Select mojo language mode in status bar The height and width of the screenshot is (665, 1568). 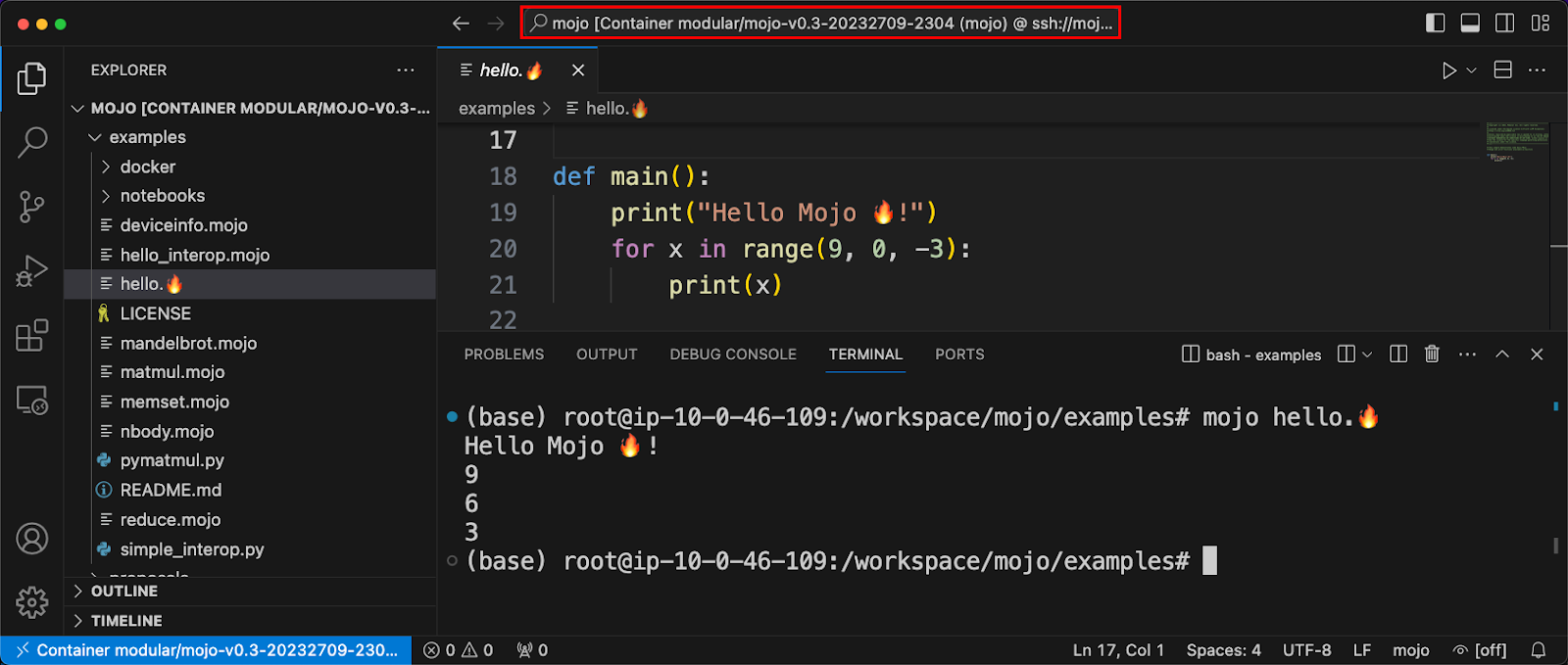click(1410, 650)
